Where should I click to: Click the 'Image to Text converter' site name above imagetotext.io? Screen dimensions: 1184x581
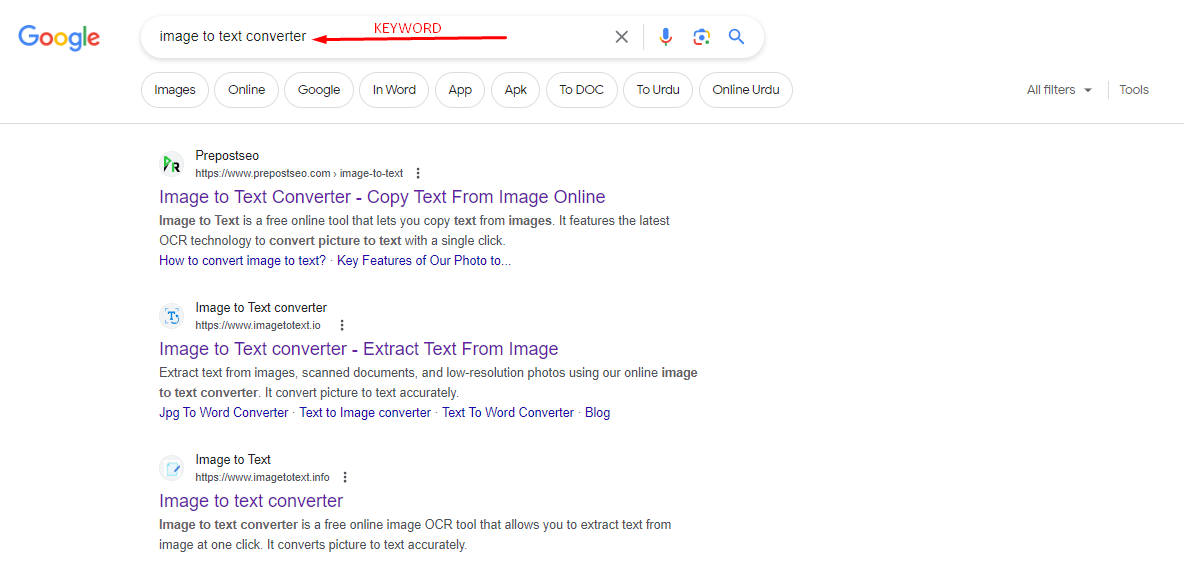click(261, 307)
